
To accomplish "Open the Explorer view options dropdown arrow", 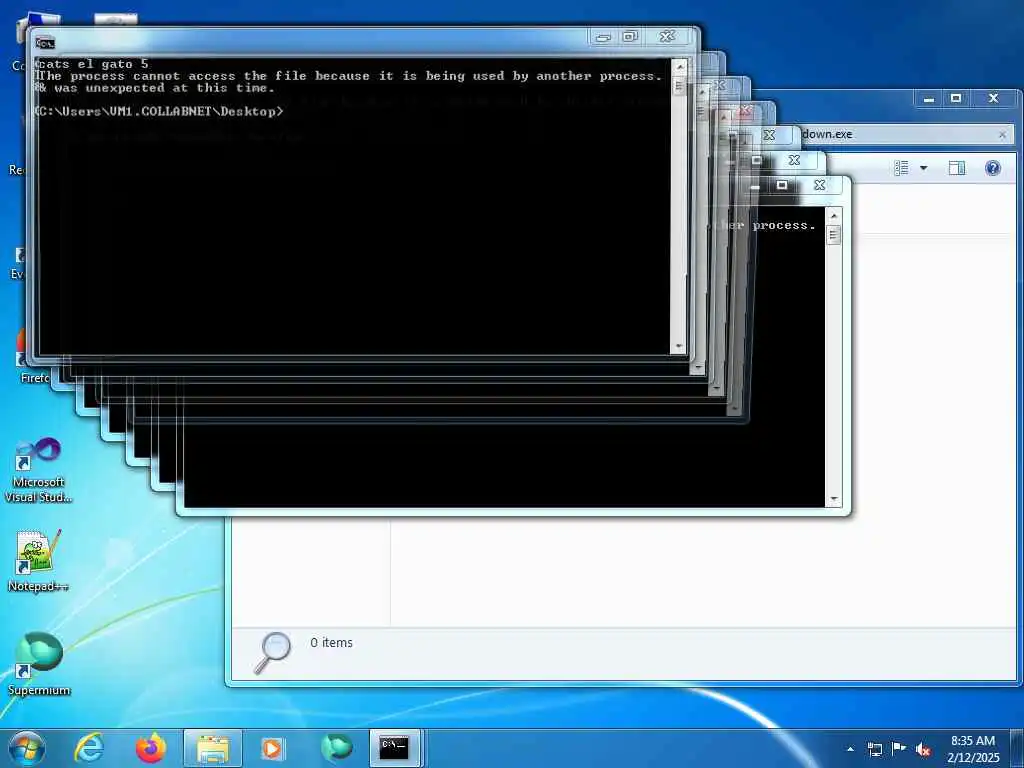I will click(x=923, y=168).
